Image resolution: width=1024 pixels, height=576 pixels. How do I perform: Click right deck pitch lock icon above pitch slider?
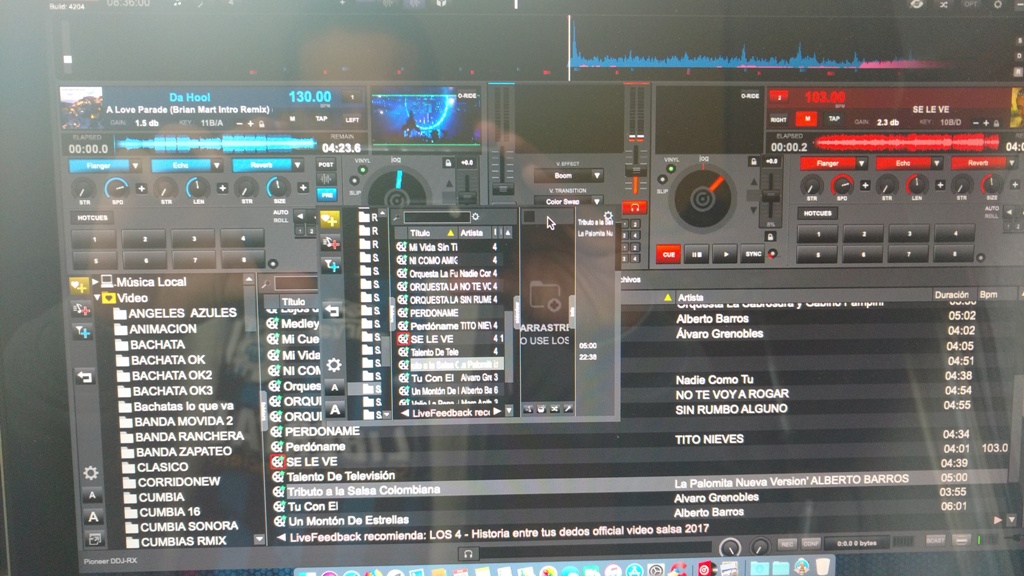[753, 161]
